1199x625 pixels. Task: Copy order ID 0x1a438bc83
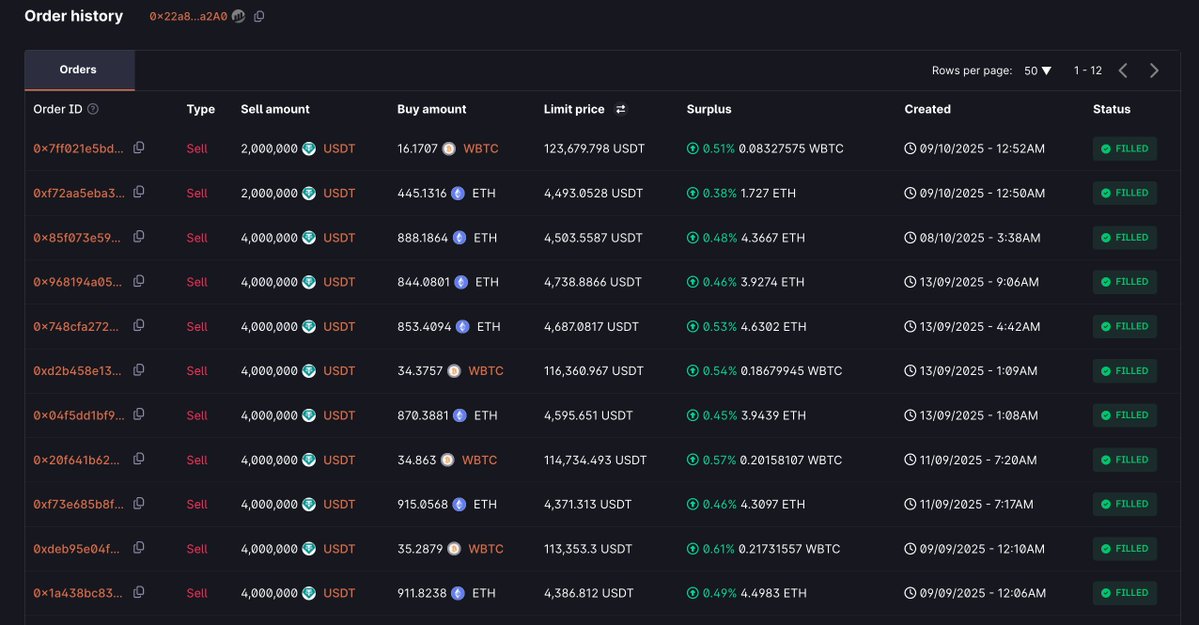point(139,592)
